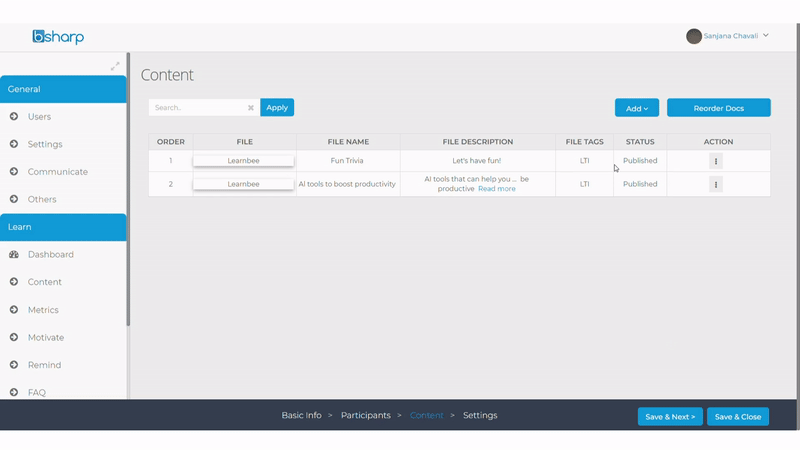Click the Reorder Docs button
Screen dimensions: 800x450
point(718,108)
